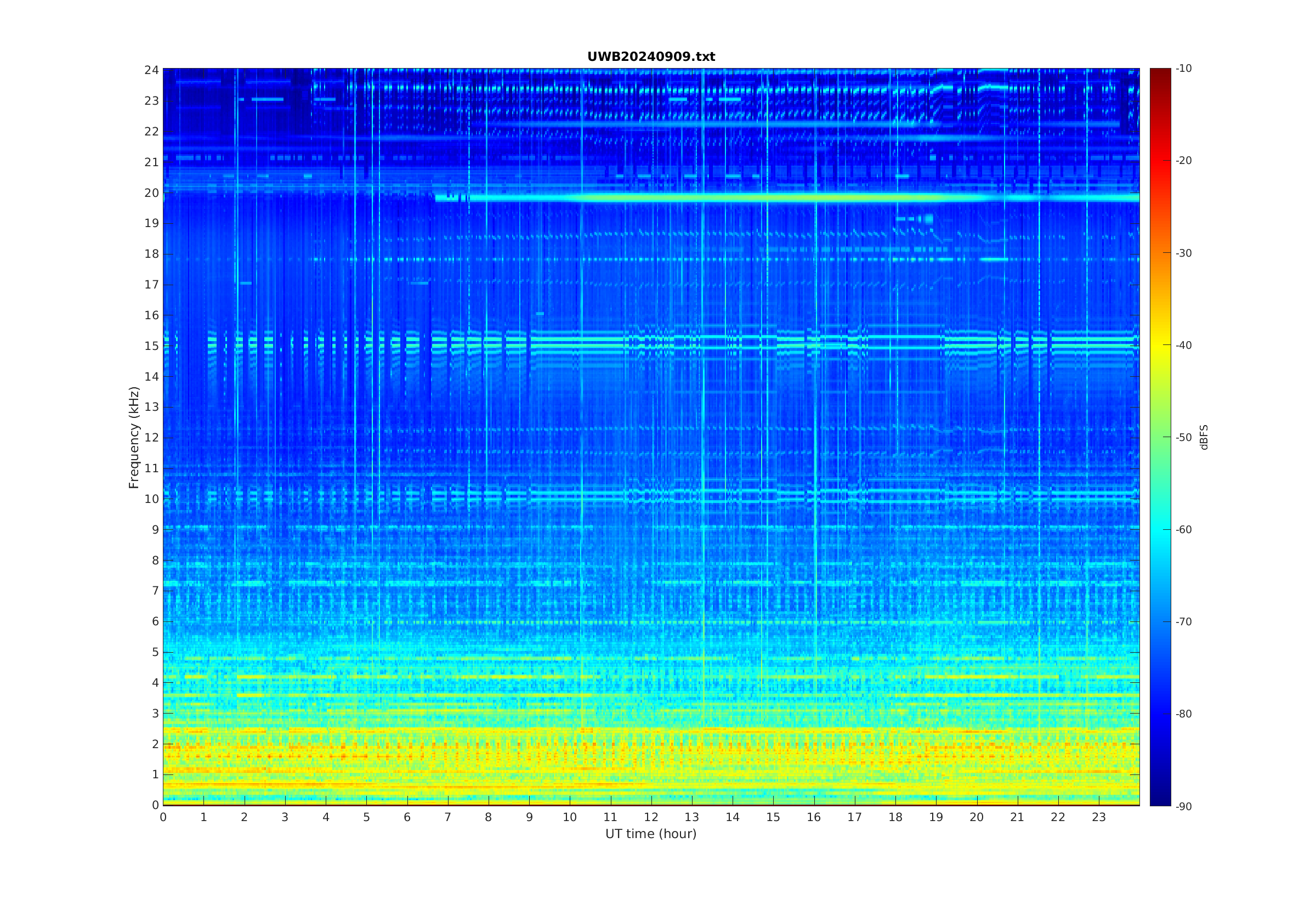Viewport: 1316px width, 905px height.
Task: Click the yellow region of the colorbar
Action: (1160, 346)
